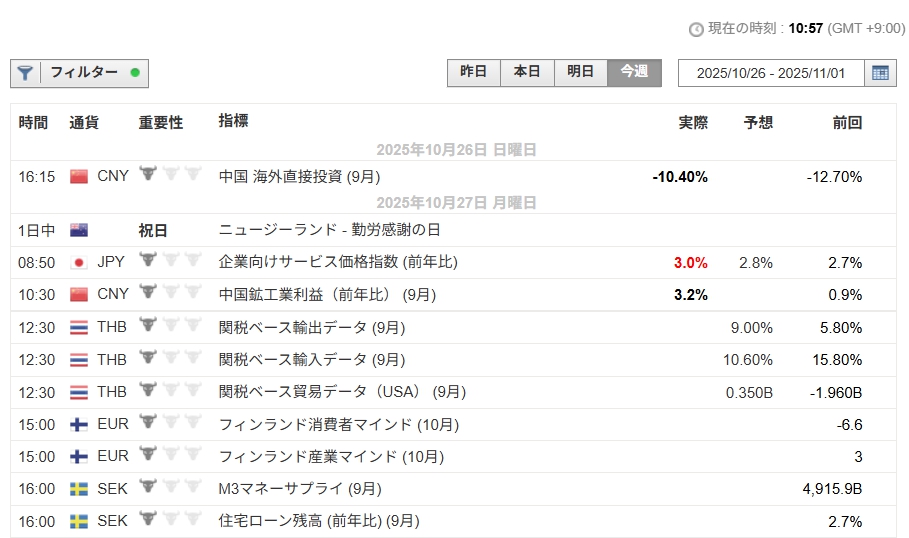Click the China flag on the 16:15 row
This screenshot has width=909, height=538.
click(x=79, y=177)
